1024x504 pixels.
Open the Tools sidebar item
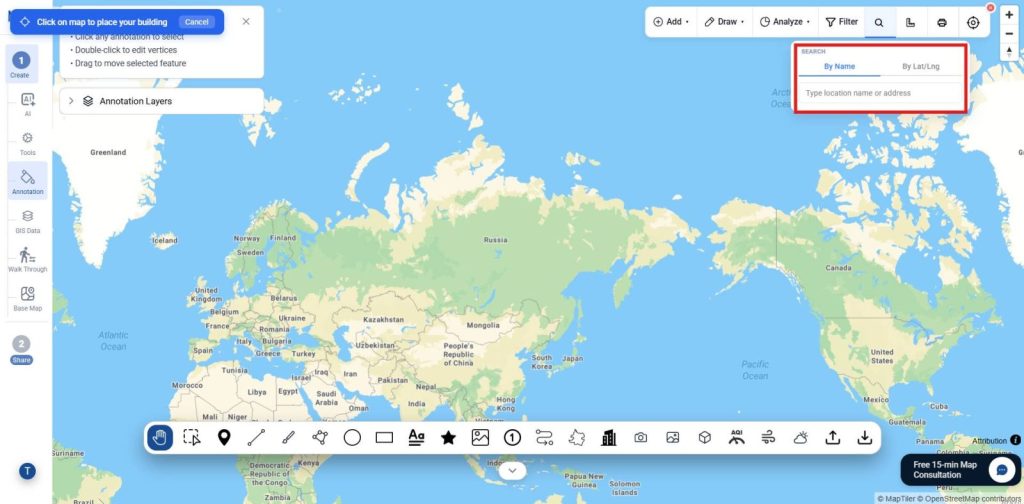(x=27, y=143)
